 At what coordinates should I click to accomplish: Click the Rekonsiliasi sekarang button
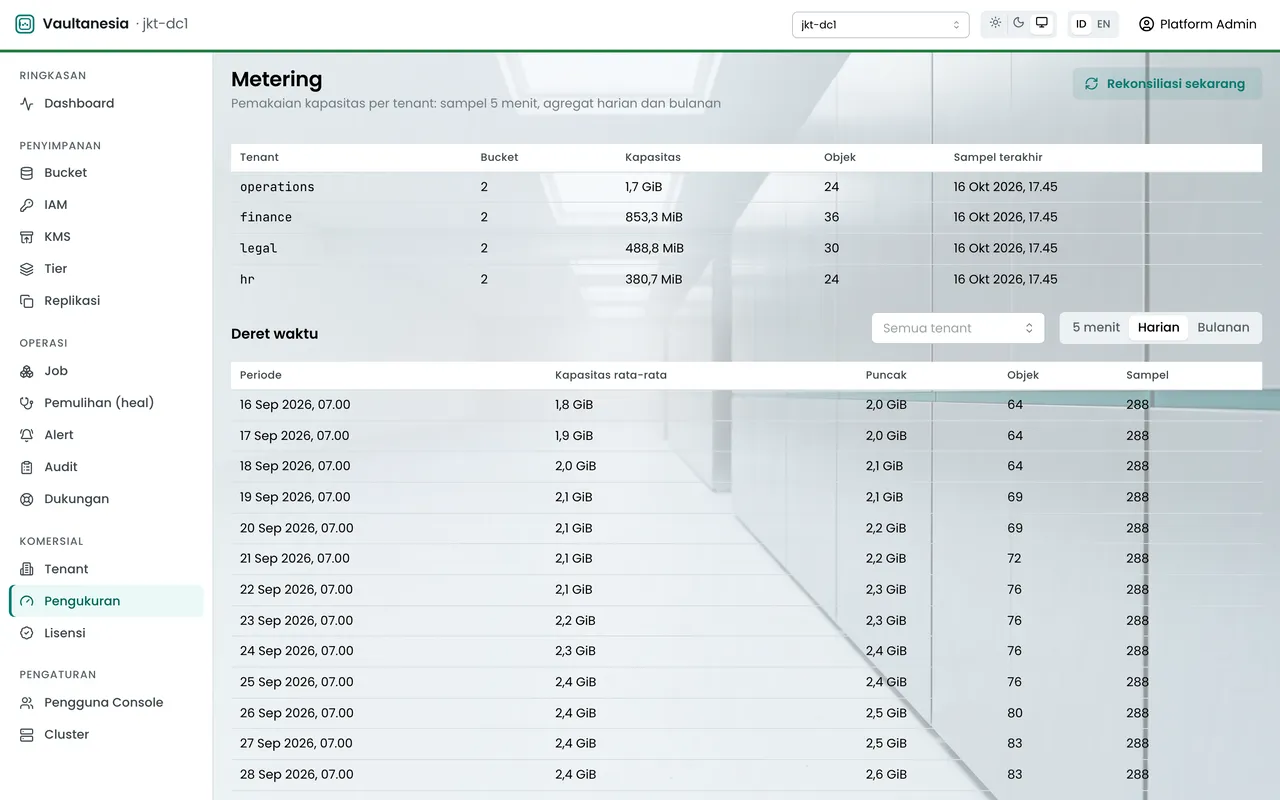(1167, 84)
